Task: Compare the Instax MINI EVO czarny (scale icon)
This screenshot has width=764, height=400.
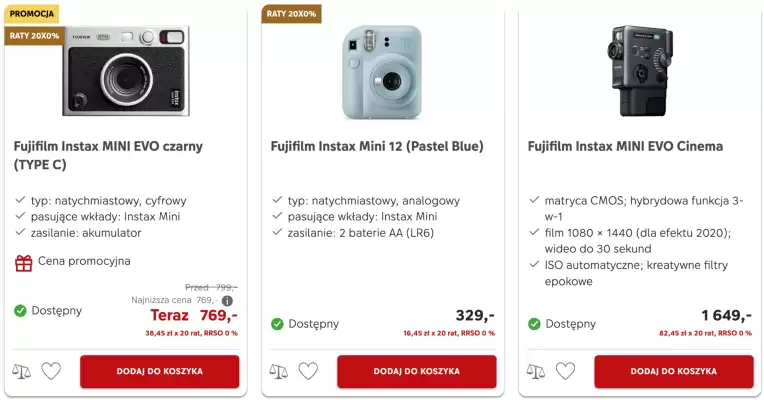Action: (x=22, y=371)
